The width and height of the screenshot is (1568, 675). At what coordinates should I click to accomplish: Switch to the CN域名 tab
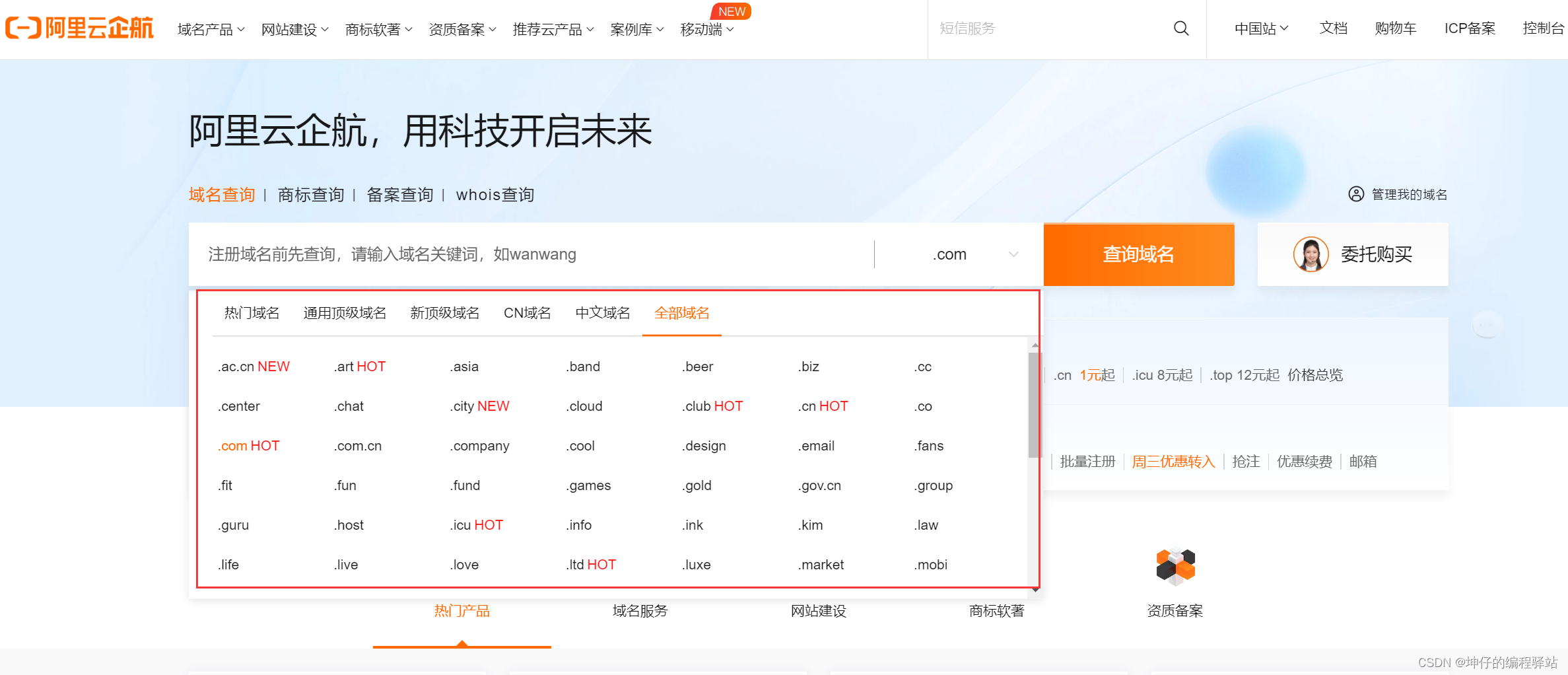527,313
